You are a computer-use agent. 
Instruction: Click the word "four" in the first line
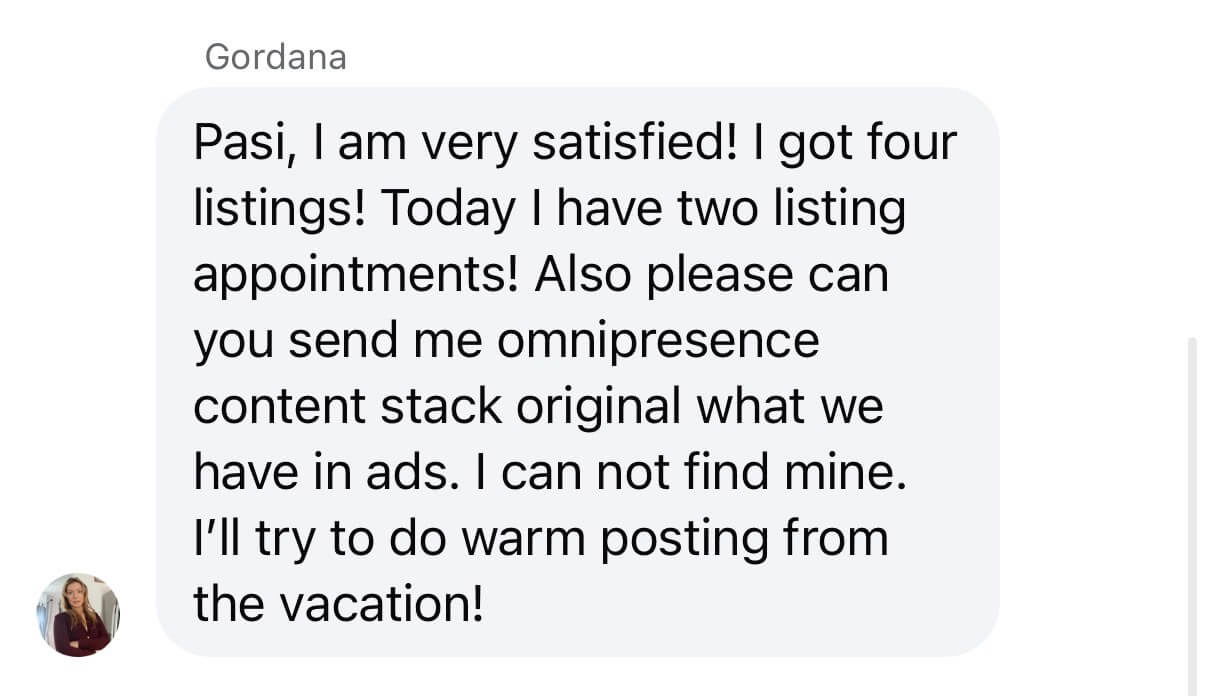[914, 144]
